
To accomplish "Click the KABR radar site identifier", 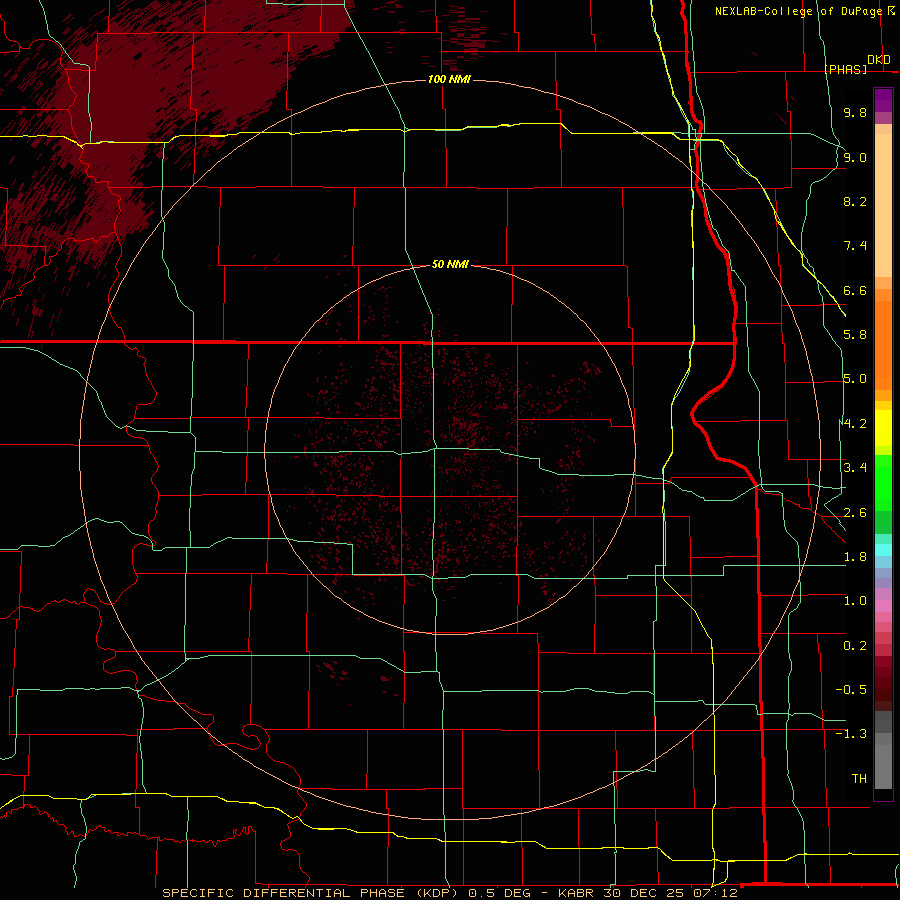I will (x=576, y=893).
